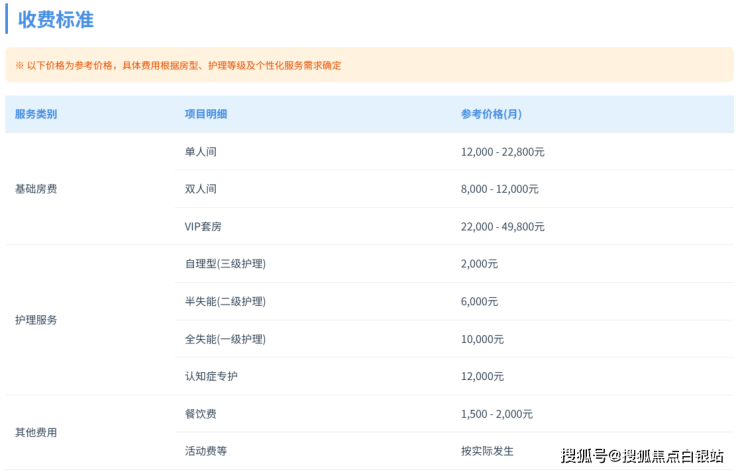Click the 全失能(一级护理) item
The width and height of the screenshot is (740, 472).
coord(225,339)
